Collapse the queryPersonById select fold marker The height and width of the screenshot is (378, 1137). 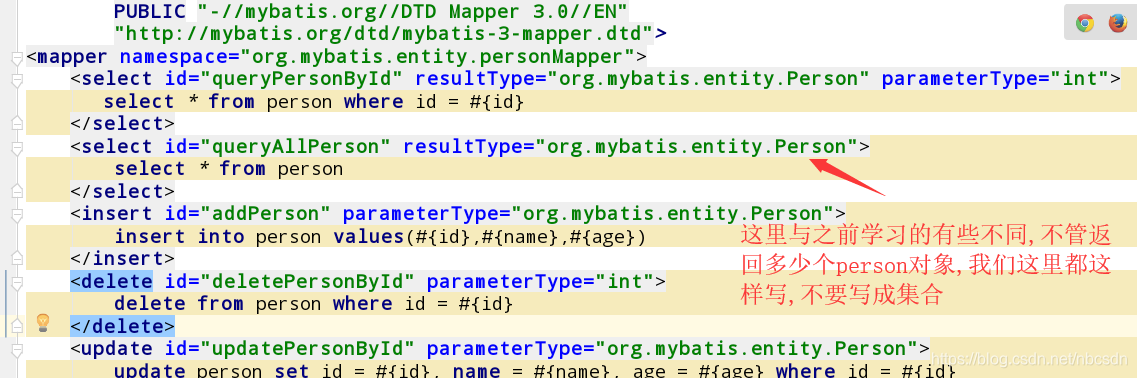click(17, 80)
